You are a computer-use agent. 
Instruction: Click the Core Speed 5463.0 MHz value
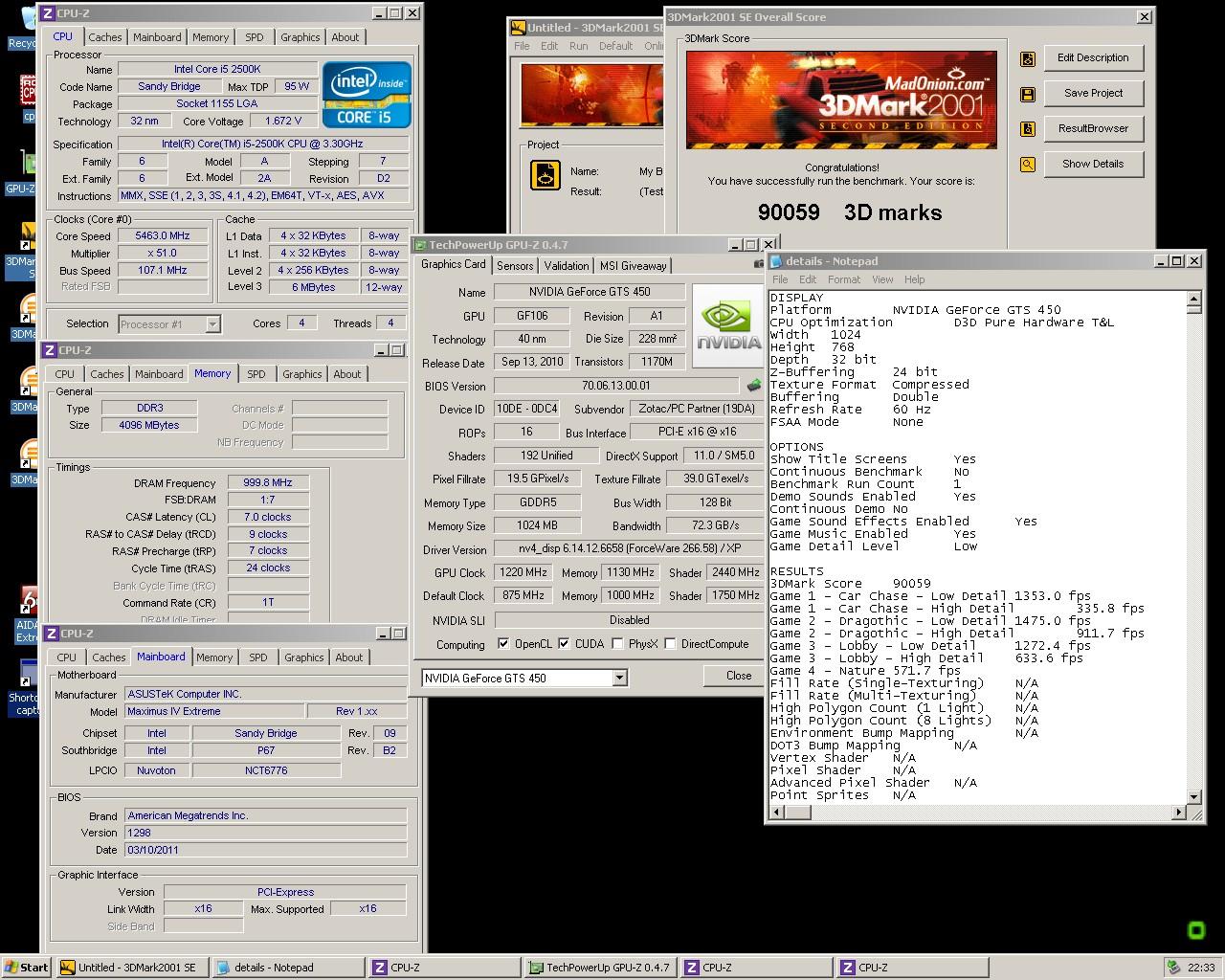163,236
